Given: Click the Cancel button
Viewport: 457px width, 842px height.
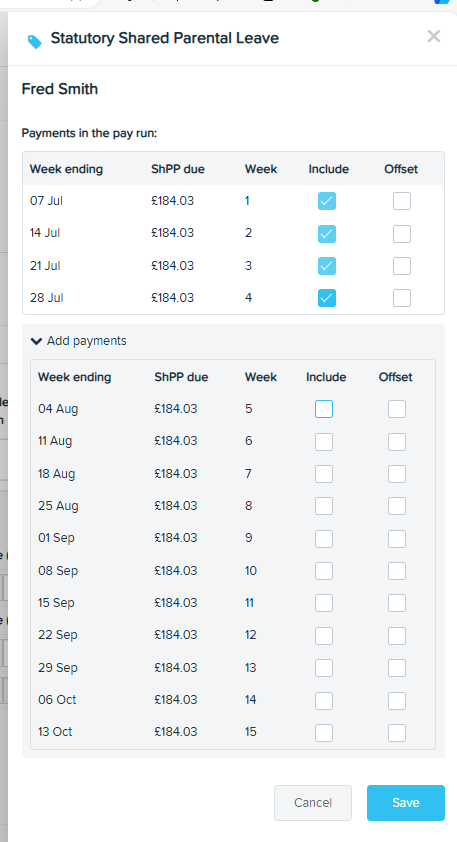Looking at the screenshot, I should pyautogui.click(x=313, y=803).
